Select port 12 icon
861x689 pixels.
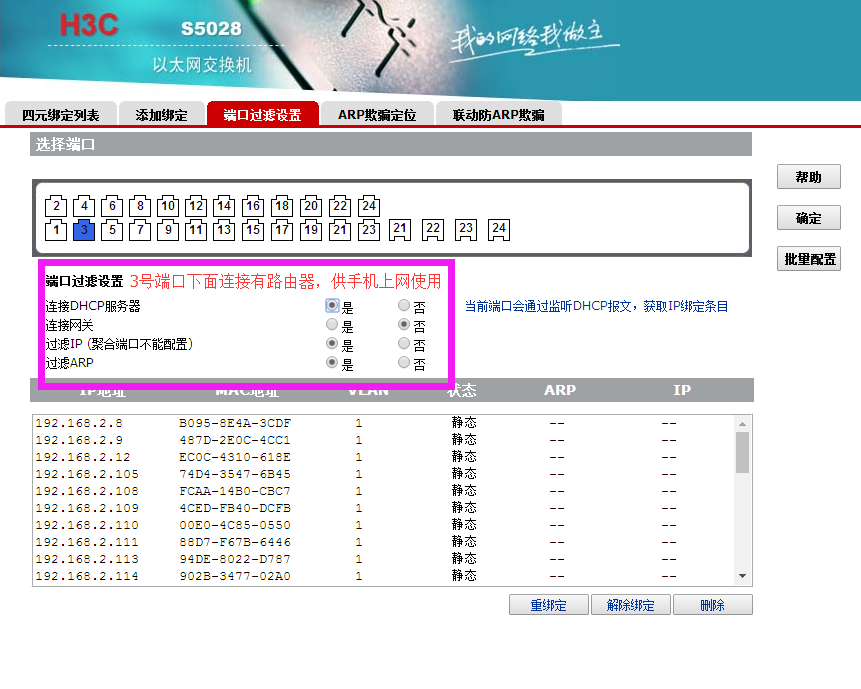point(196,206)
